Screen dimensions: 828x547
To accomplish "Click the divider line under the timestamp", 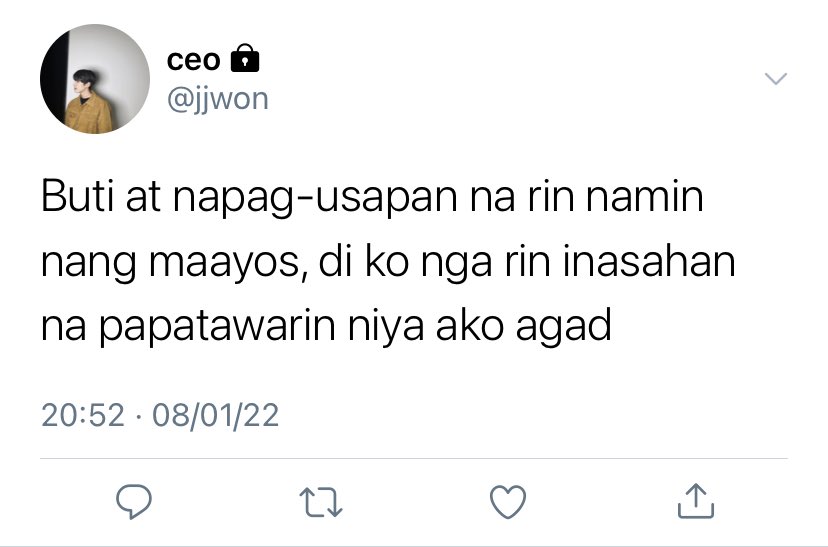I will click(x=414, y=459).
